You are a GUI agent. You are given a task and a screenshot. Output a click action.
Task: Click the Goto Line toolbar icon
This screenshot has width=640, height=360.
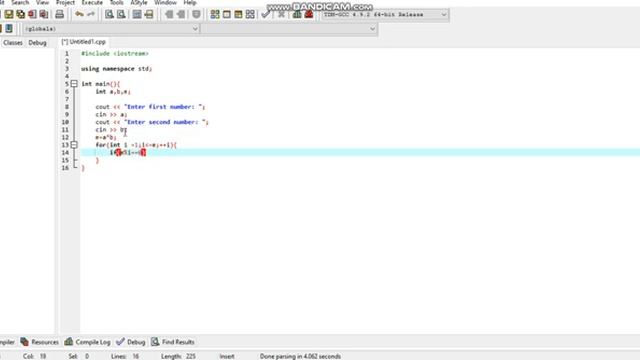point(149,15)
